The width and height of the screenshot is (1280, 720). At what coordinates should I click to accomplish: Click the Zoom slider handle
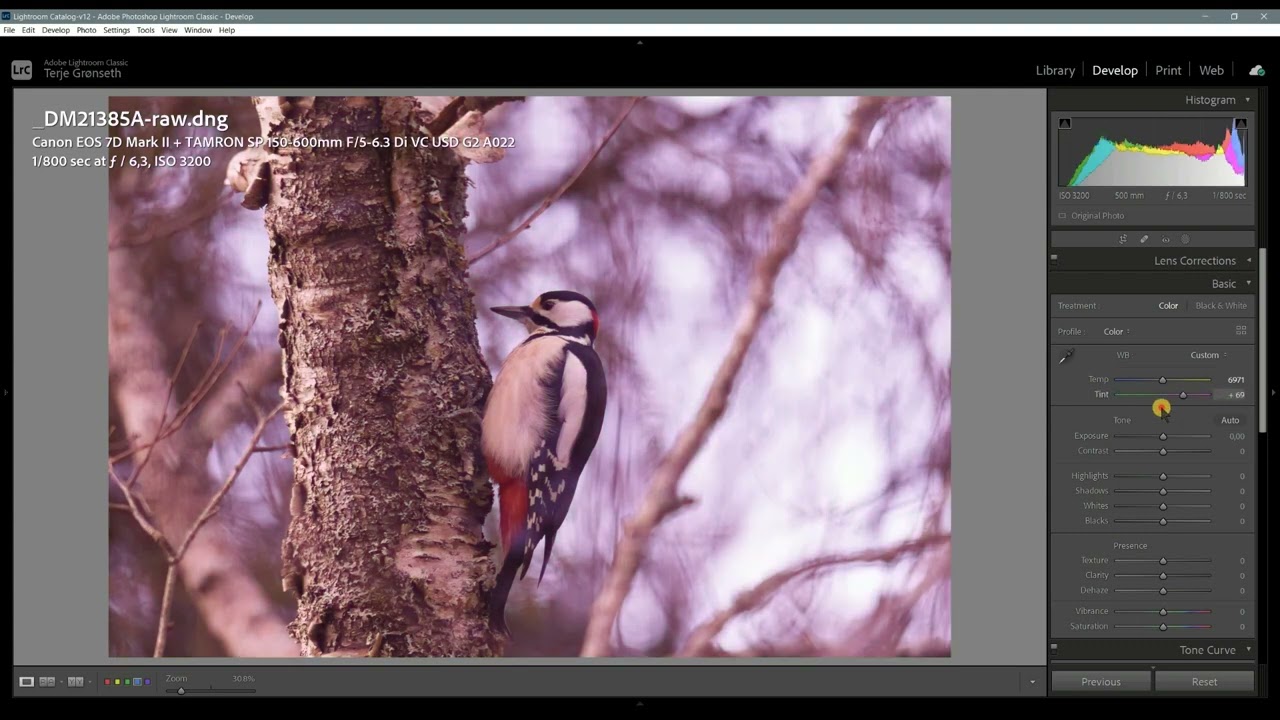(181, 691)
